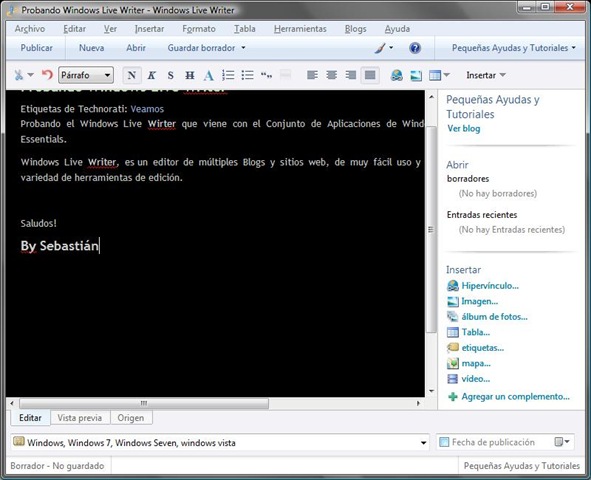Screen dimensions: 591x480
Task: Open the publication date calendar dropdown
Action: tap(562, 442)
